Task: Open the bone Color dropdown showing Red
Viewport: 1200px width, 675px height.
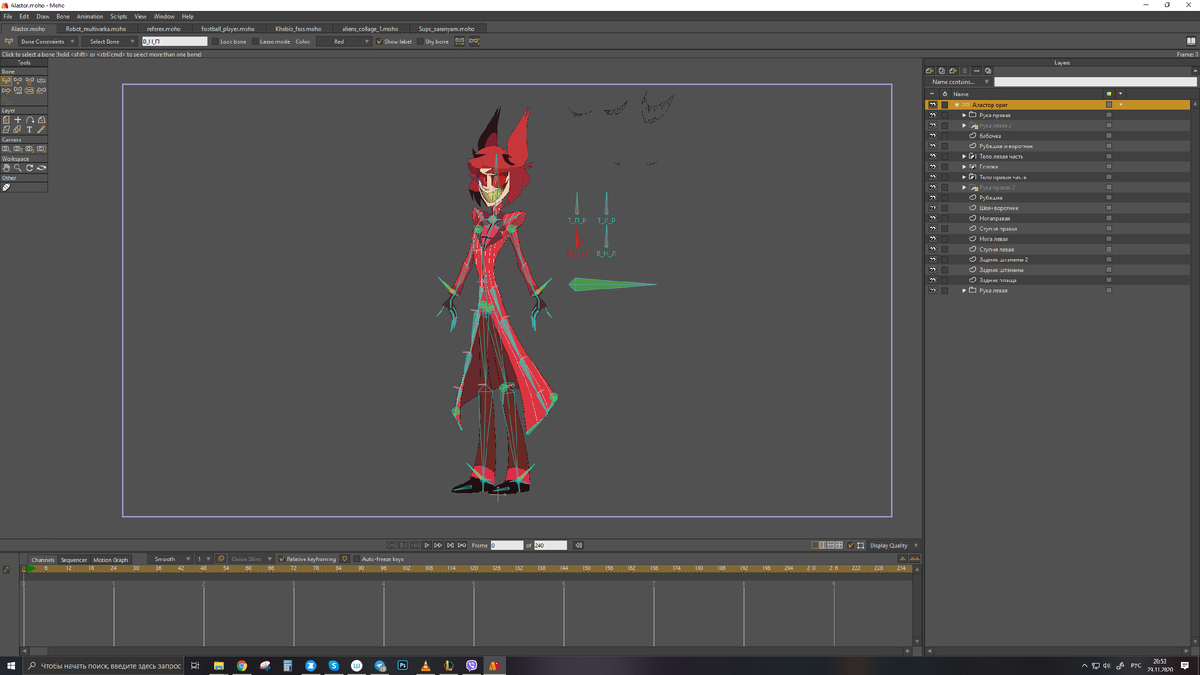Action: pyautogui.click(x=345, y=42)
